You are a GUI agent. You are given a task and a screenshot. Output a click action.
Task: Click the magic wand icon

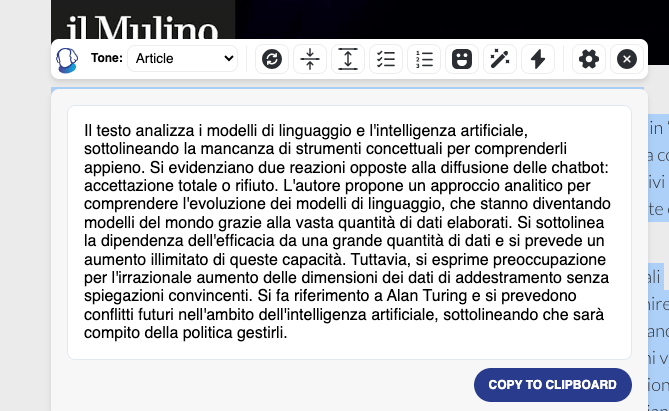pyautogui.click(x=499, y=59)
